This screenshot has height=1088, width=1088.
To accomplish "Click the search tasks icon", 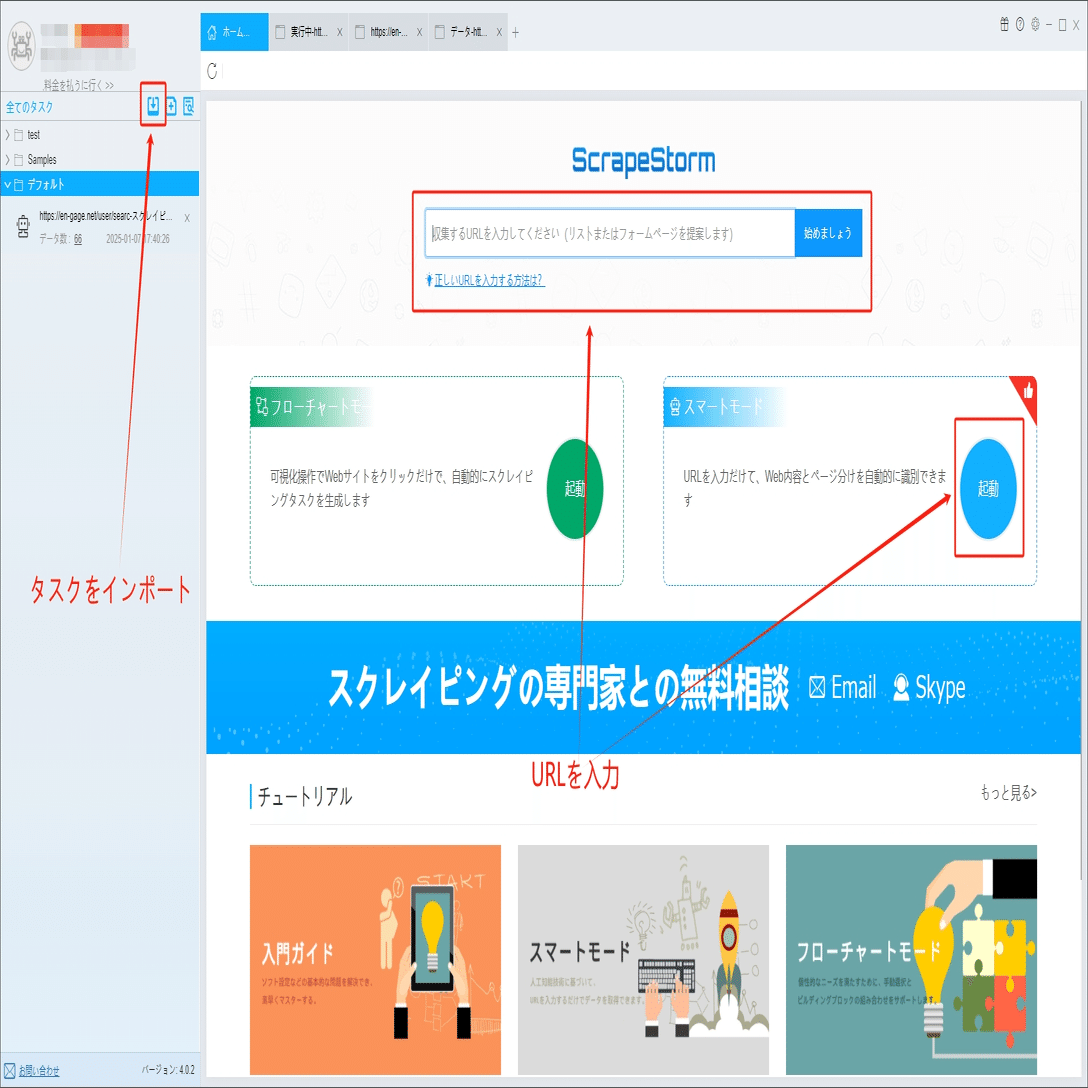I will [188, 106].
